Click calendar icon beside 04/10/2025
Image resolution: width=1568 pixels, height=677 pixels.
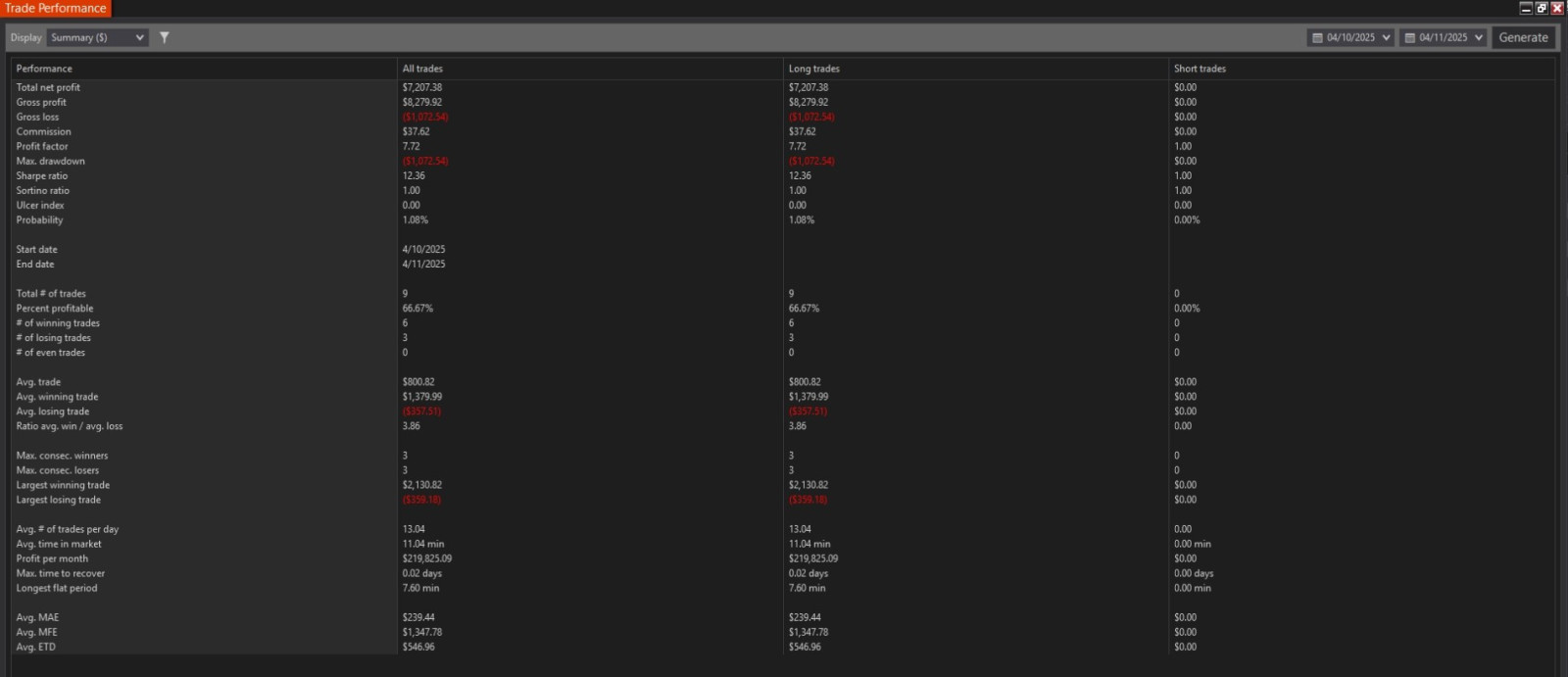[x=1317, y=37]
